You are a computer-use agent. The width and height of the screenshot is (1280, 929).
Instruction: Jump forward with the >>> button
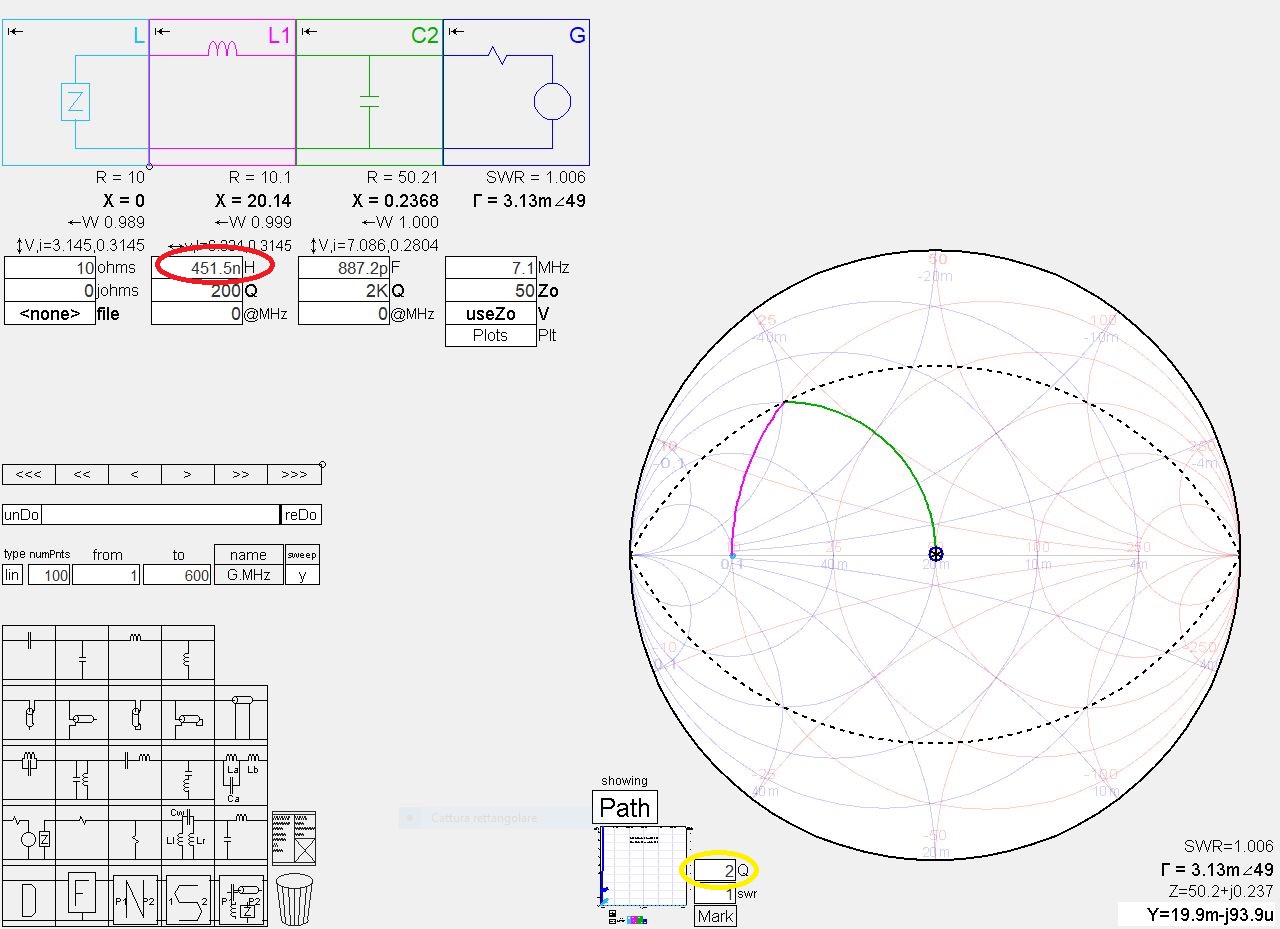[x=294, y=474]
